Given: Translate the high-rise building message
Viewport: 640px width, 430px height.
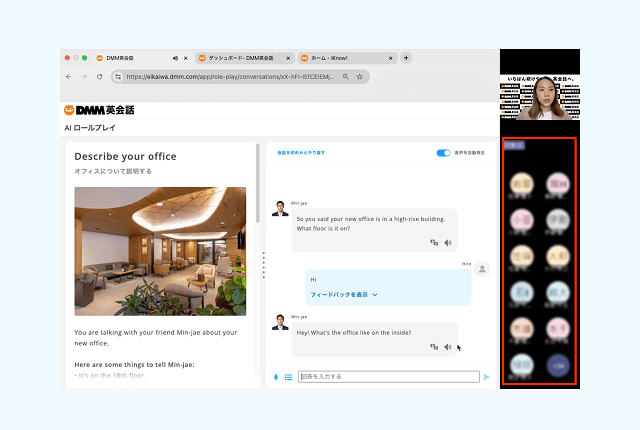Looking at the screenshot, I should [x=435, y=242].
